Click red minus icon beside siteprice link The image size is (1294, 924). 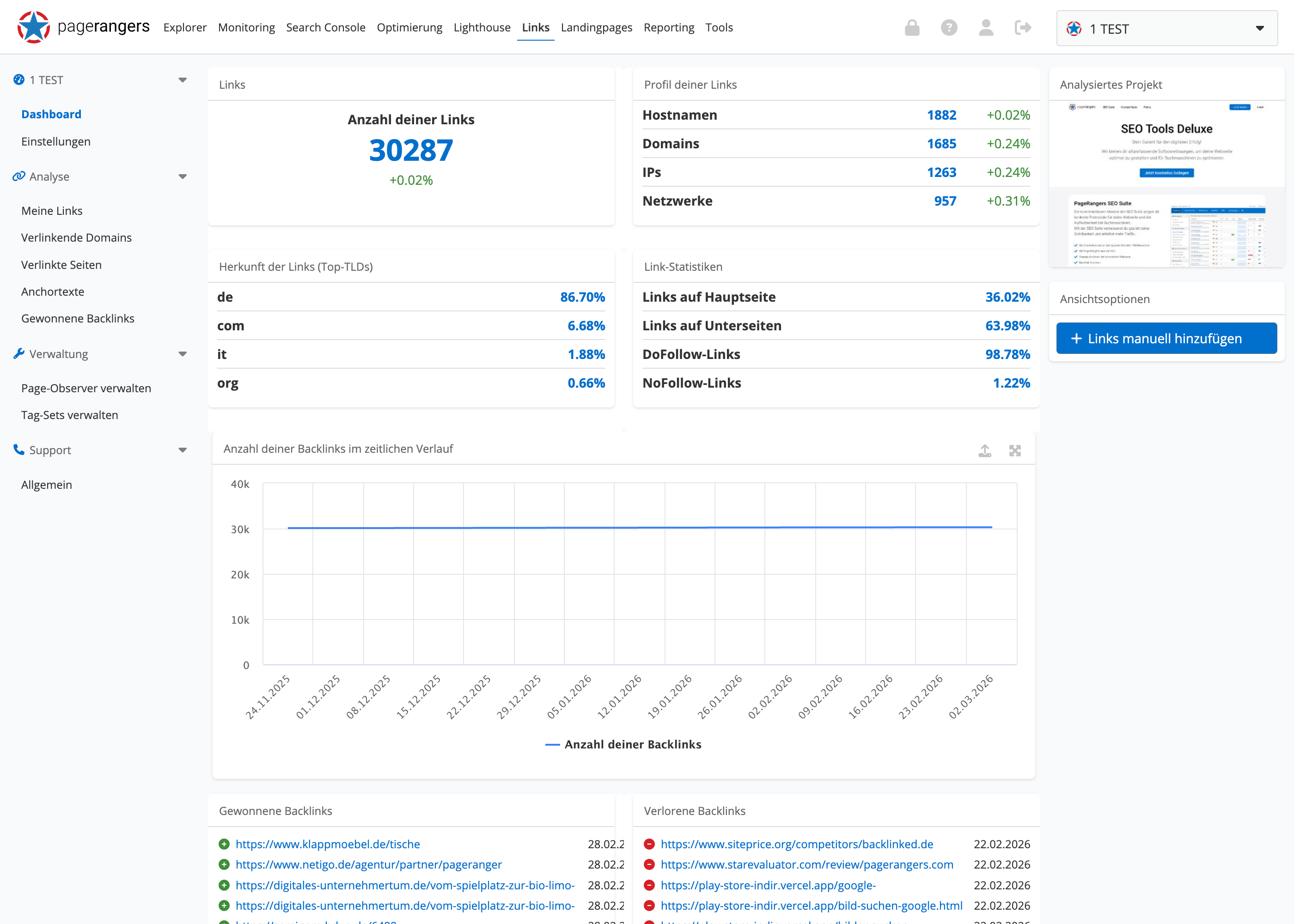[649, 844]
